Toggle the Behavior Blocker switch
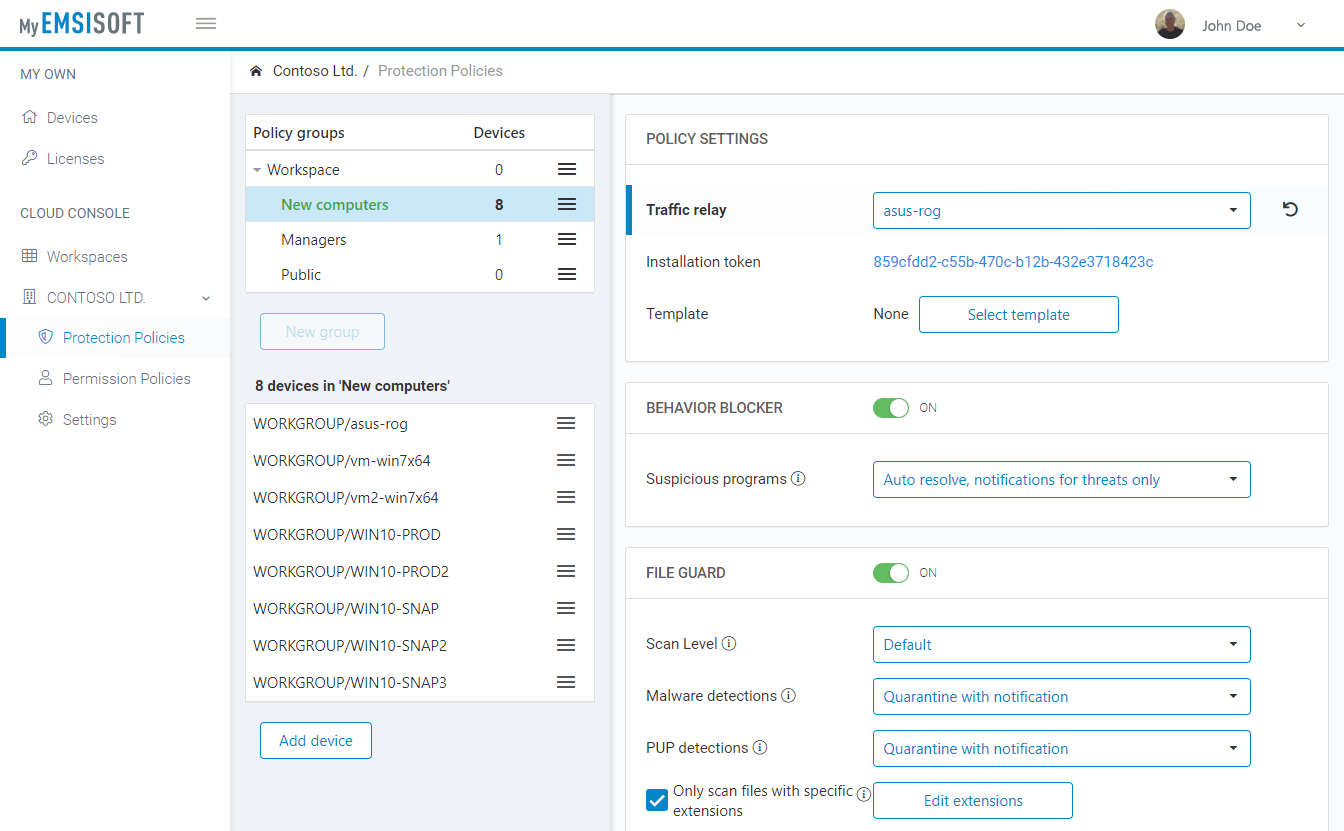Screen dimensions: 1344x831 891,408
